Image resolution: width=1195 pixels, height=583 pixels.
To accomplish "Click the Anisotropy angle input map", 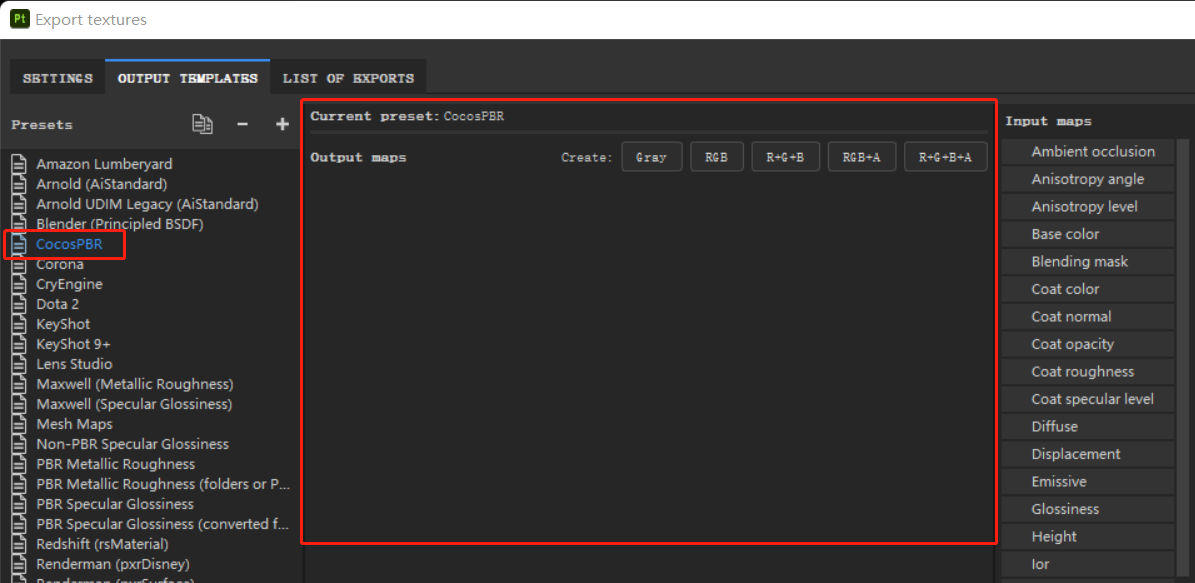I will (x=1088, y=179).
